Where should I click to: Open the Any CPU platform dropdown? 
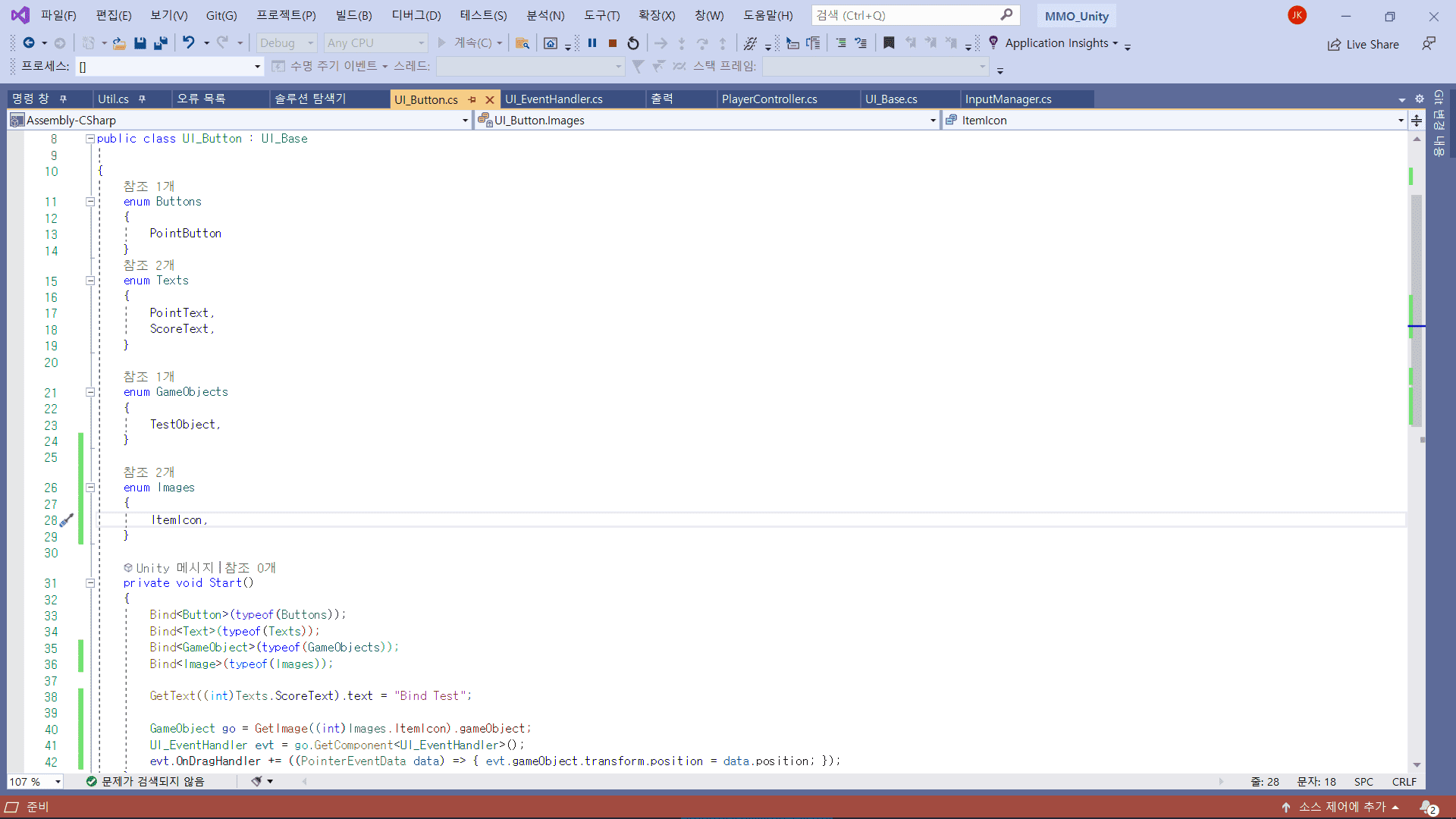tap(376, 43)
